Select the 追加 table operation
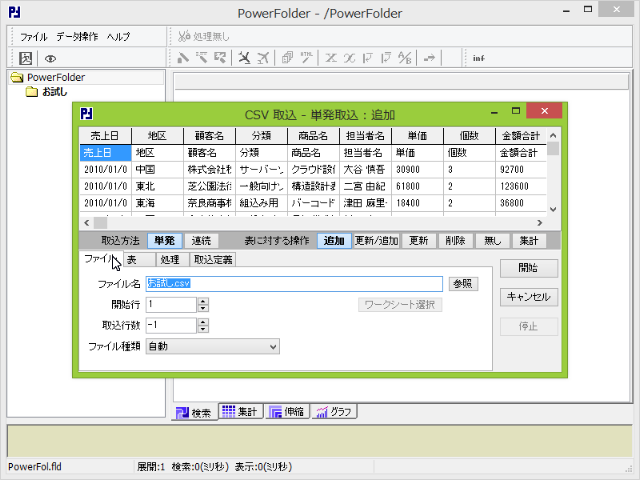This screenshot has height=480, width=640. click(x=334, y=240)
